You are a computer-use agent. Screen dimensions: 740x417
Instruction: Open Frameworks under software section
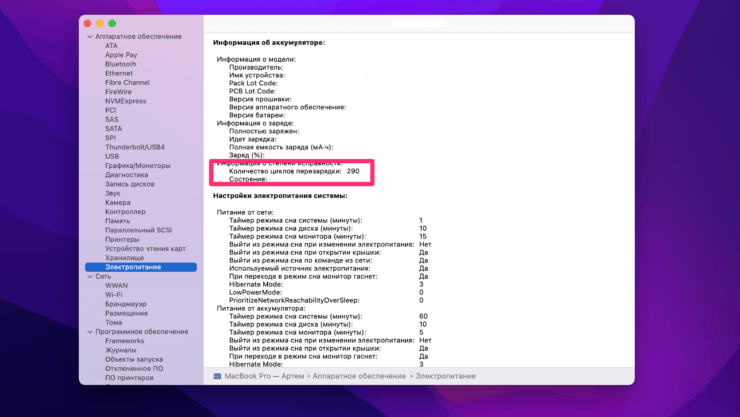124,341
